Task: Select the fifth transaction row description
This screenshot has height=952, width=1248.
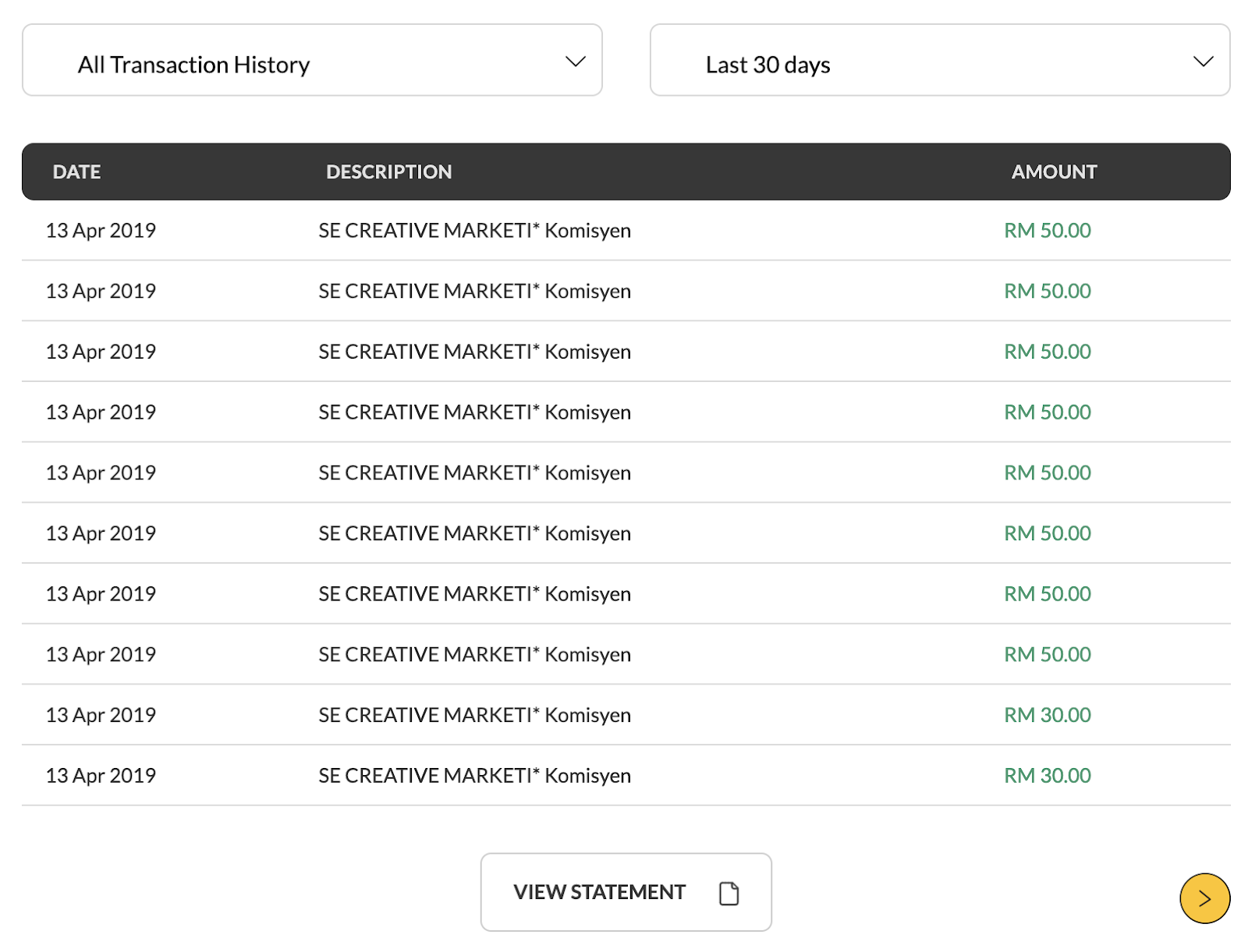Action: tap(474, 473)
